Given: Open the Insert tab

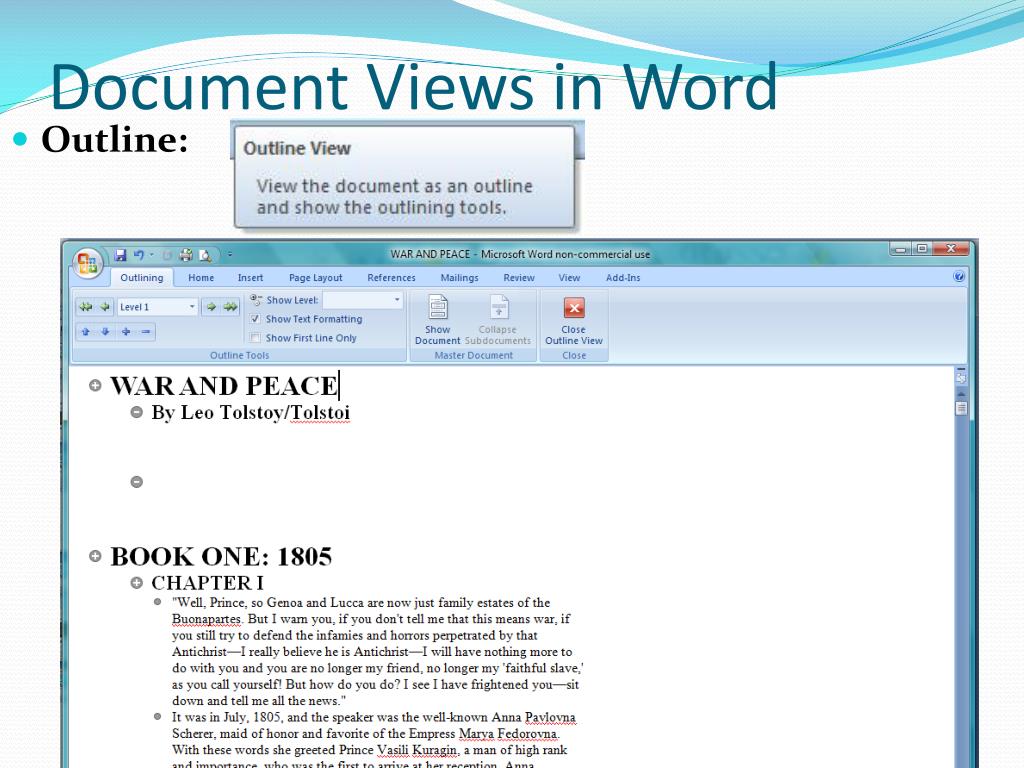Looking at the screenshot, I should point(250,278).
